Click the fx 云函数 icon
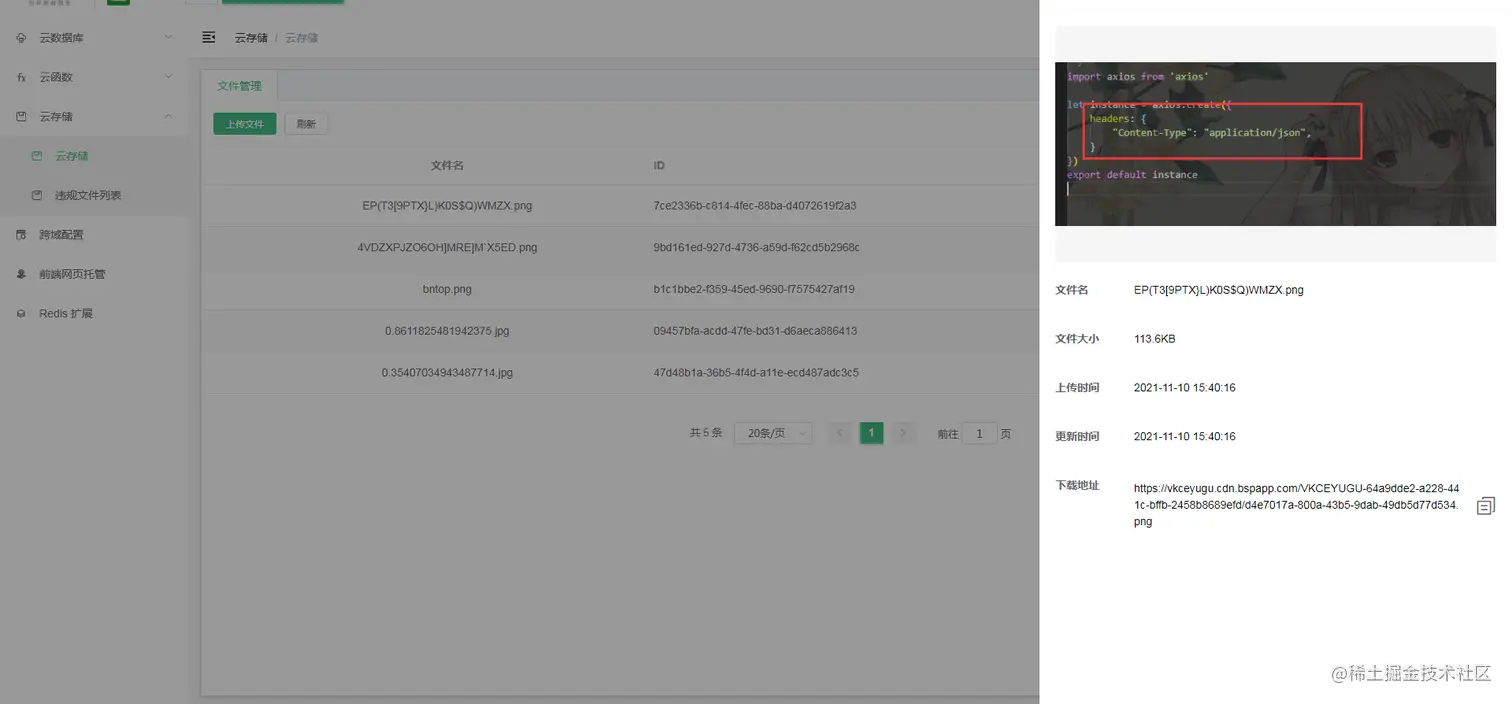Viewport: 1512px width, 704px height. pyautogui.click(x=22, y=77)
